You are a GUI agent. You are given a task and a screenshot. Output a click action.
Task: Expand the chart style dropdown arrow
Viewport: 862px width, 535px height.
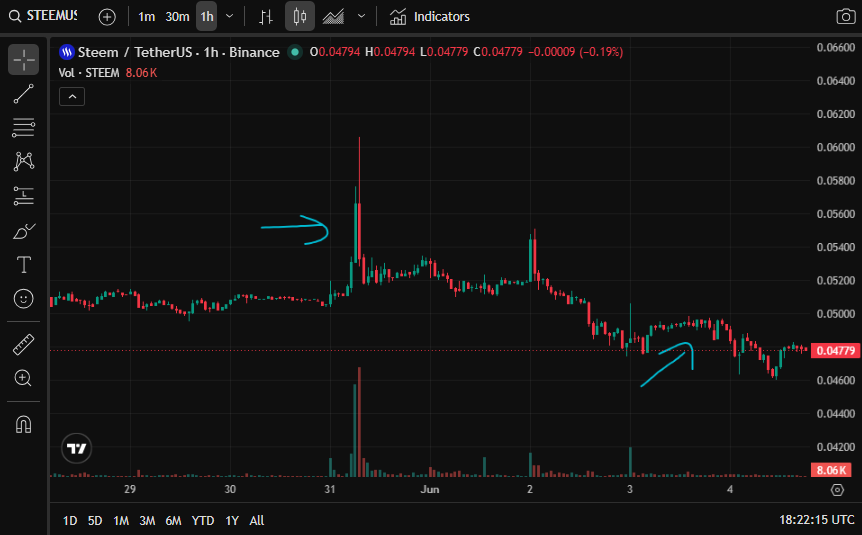click(x=361, y=16)
